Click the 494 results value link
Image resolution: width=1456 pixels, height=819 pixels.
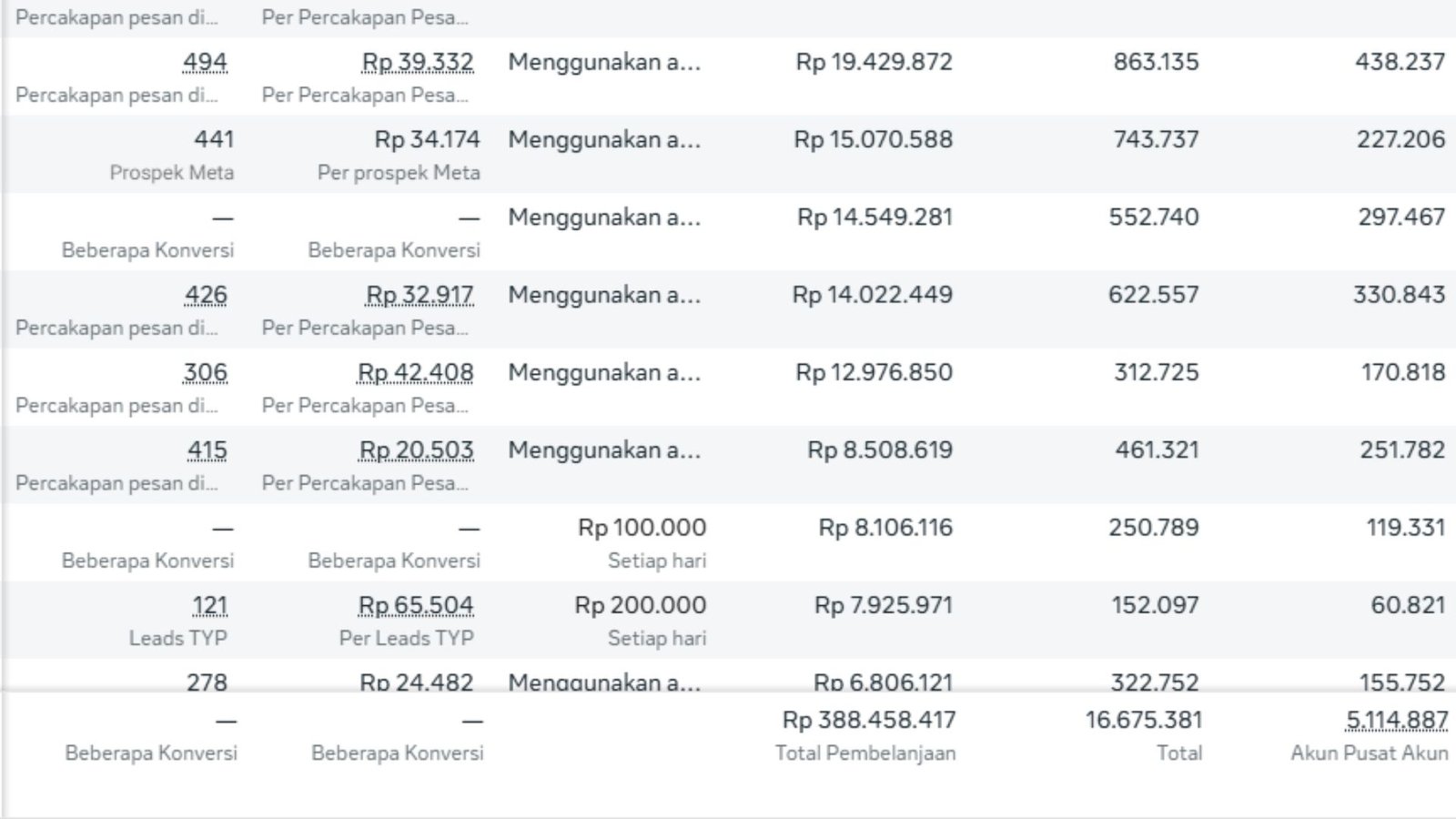click(x=205, y=62)
